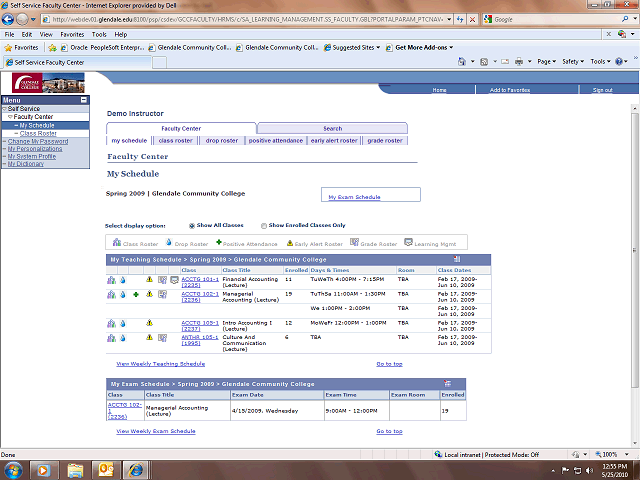640x480 pixels.
Task: Open positive attendance icon for ACCTG 102-1
Action: coord(136,294)
